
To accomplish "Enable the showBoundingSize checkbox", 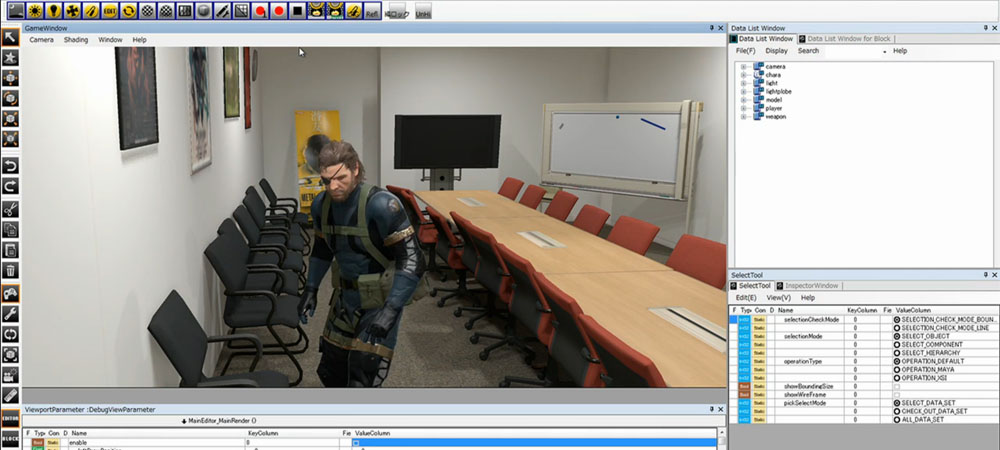I will [896, 386].
